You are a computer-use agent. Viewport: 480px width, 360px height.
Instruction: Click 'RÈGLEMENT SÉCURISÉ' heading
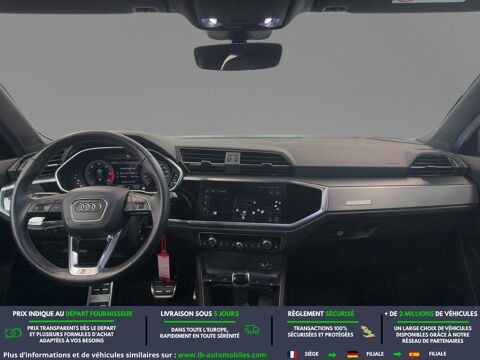click(321, 314)
